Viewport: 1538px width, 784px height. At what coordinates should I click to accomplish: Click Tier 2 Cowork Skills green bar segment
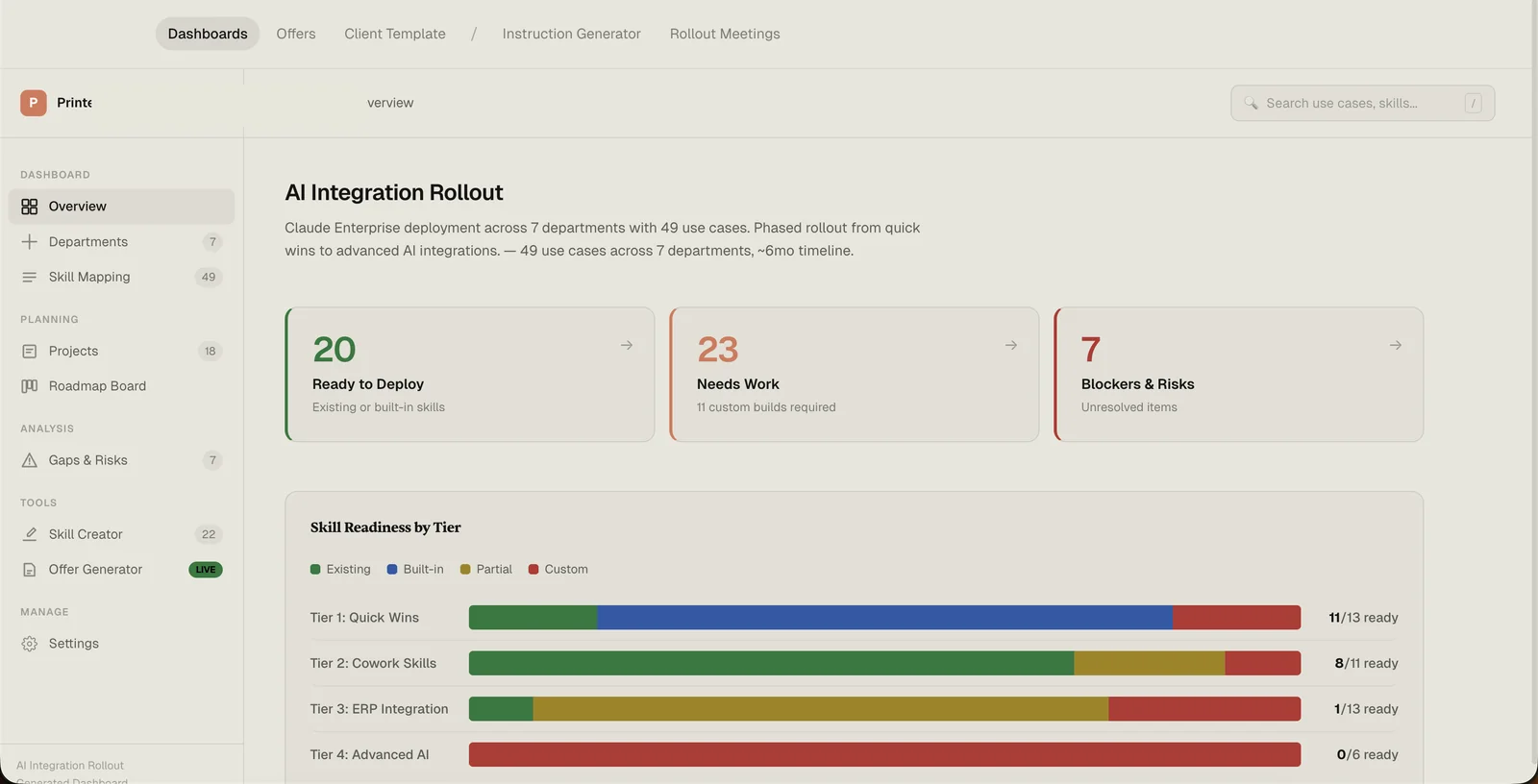[x=771, y=663]
